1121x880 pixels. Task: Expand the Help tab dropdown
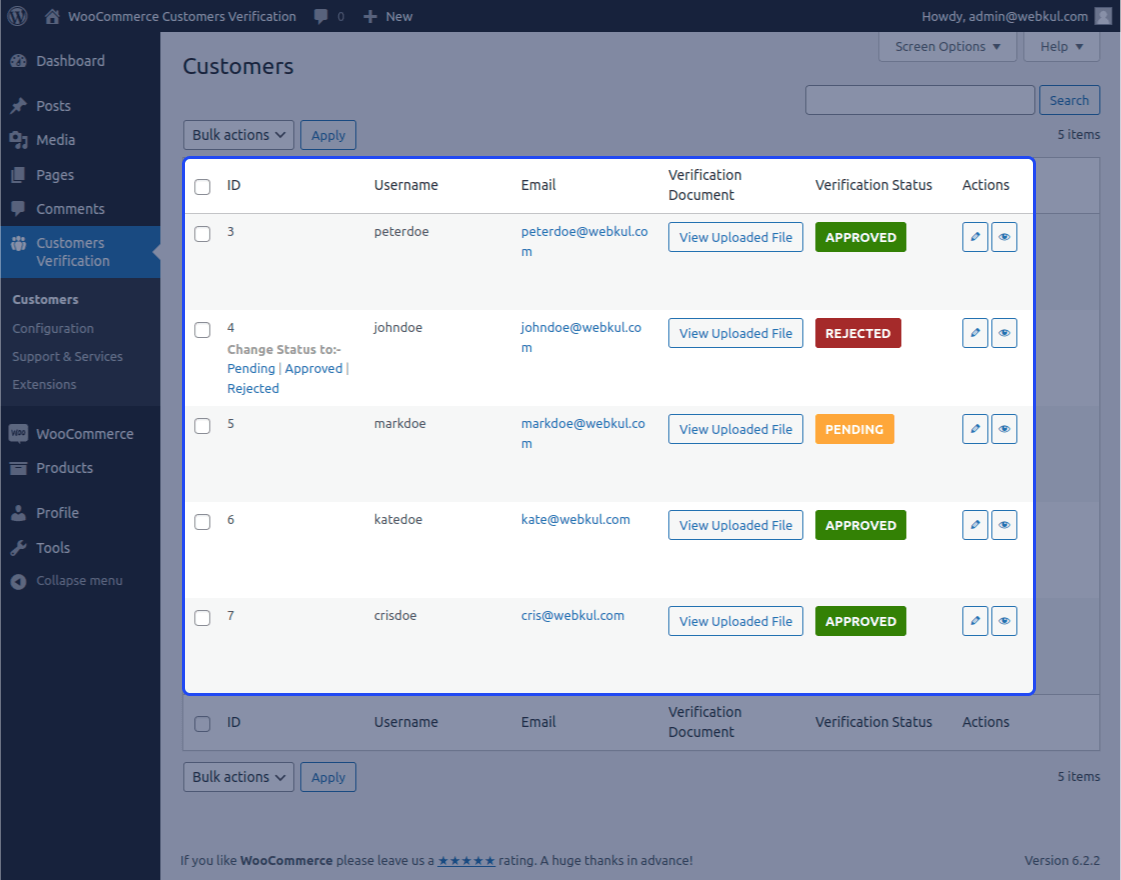(x=1062, y=46)
